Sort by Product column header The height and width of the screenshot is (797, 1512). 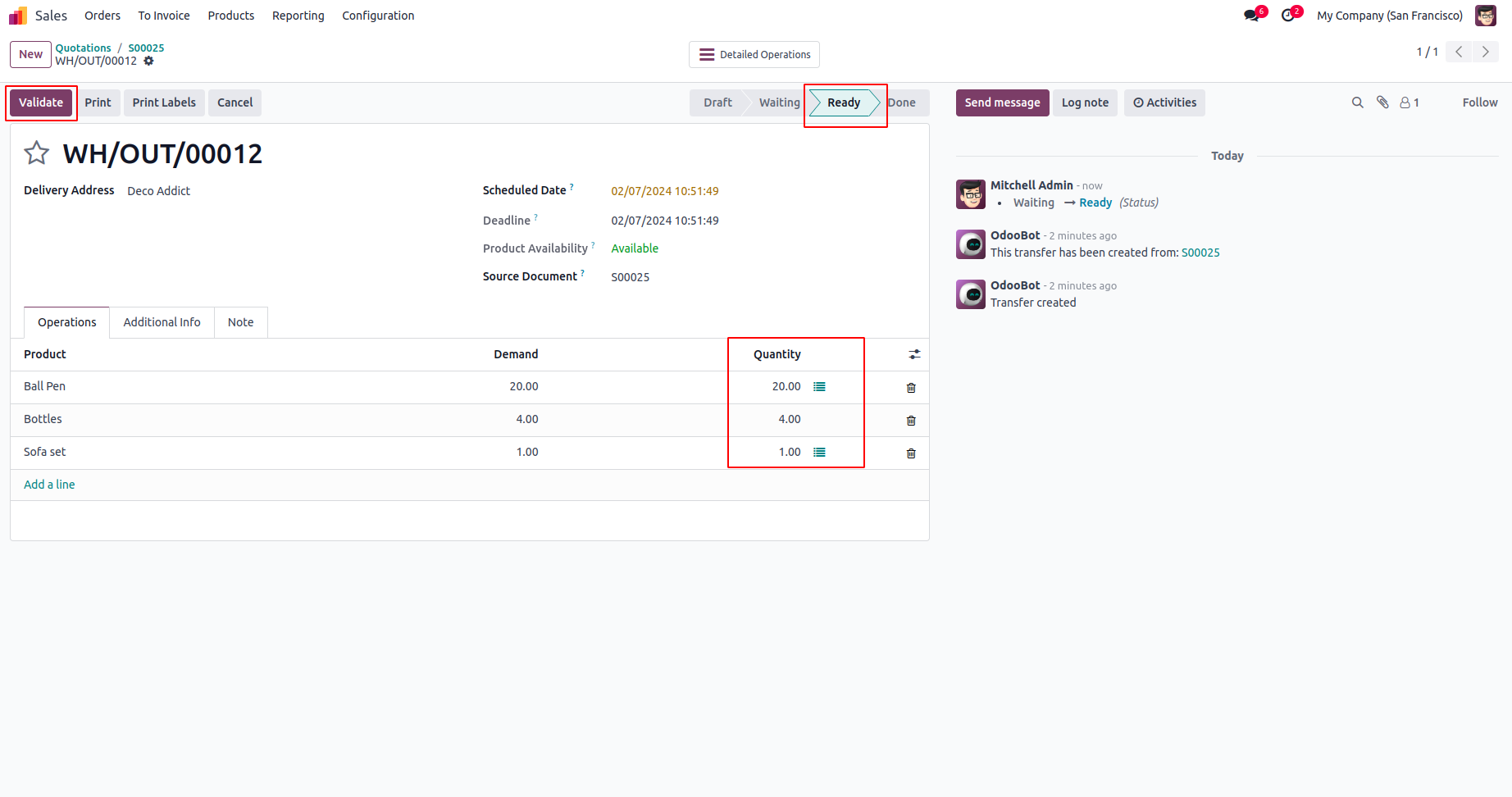point(45,354)
